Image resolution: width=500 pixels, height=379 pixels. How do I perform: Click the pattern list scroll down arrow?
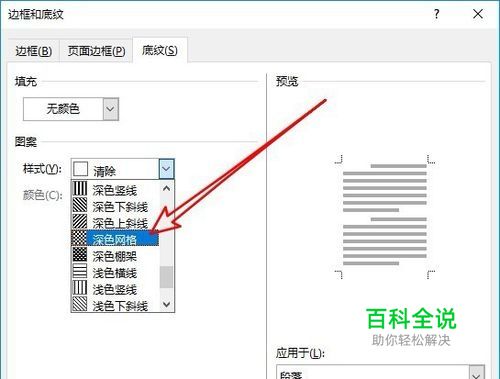coord(167,304)
